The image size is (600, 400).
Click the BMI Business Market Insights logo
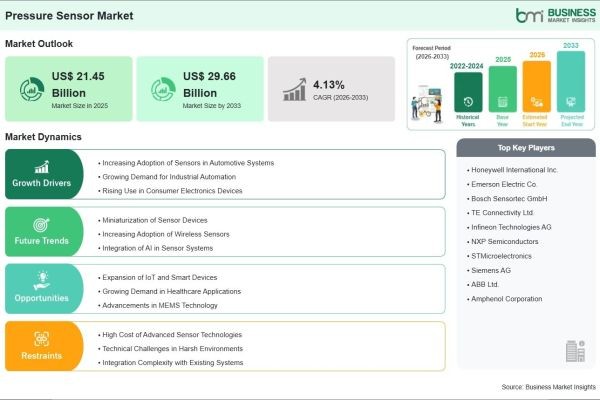coord(556,15)
